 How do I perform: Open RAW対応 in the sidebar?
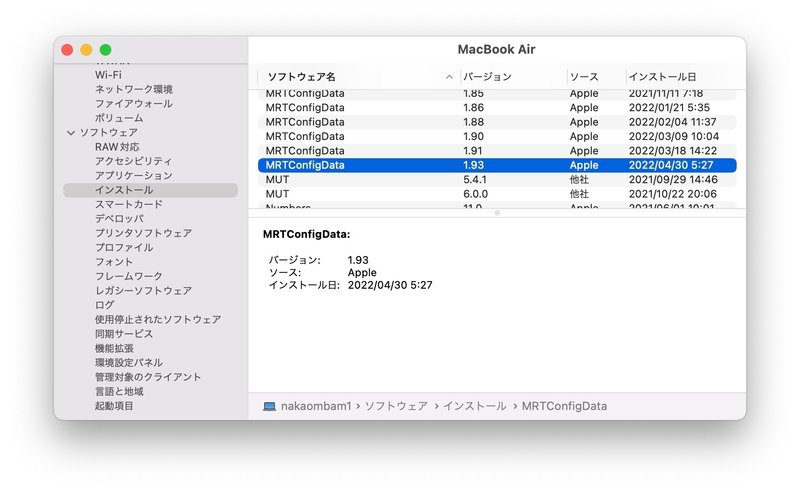pos(117,147)
